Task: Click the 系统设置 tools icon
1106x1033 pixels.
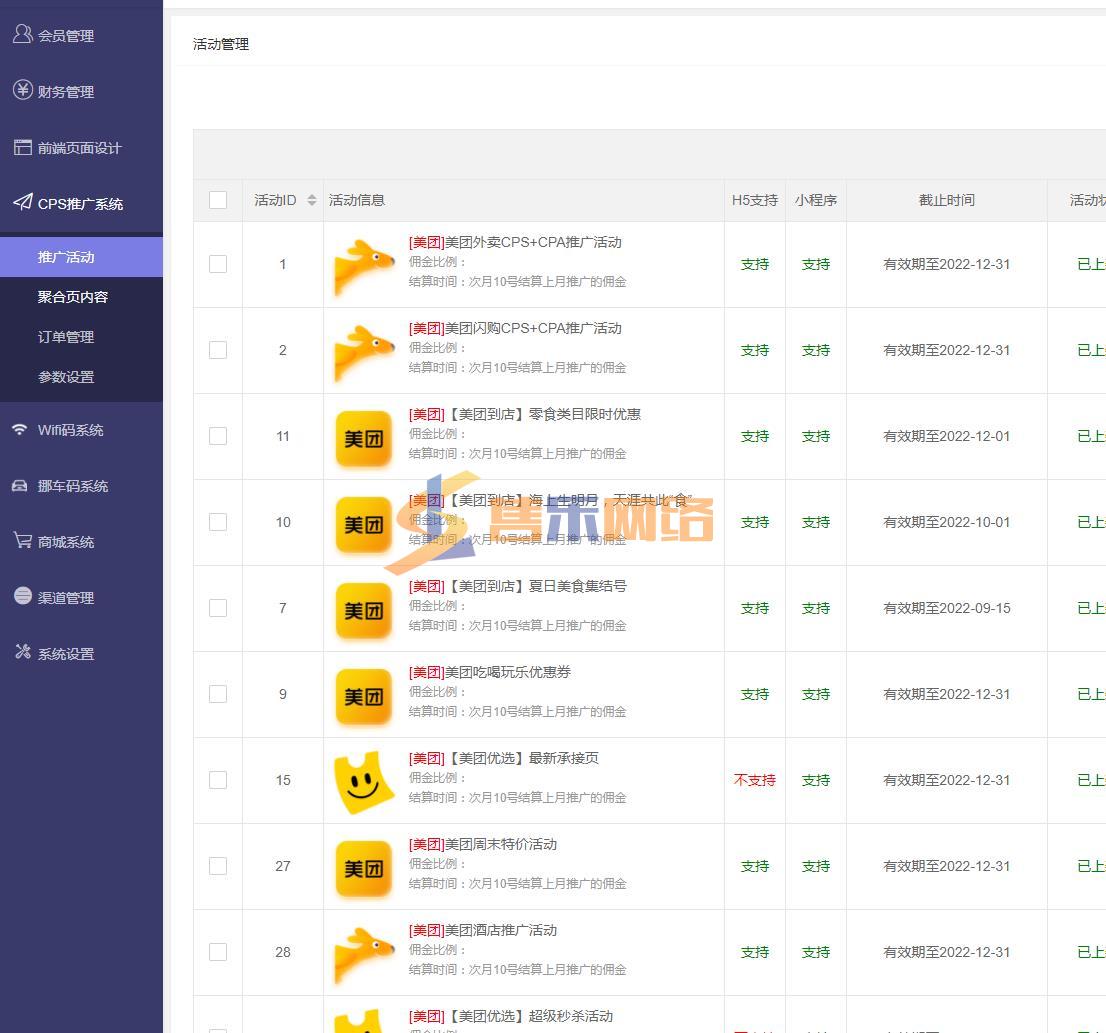Action: tap(23, 652)
